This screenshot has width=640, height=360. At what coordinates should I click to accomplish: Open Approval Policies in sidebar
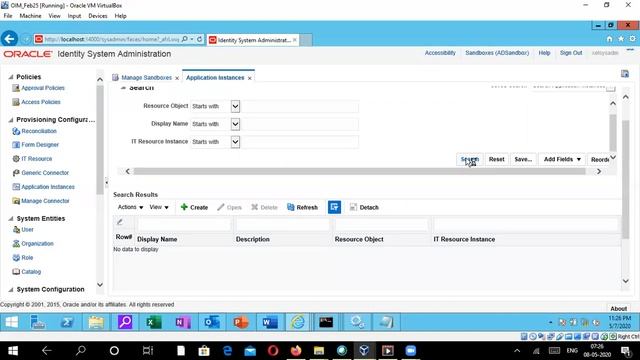coord(43,88)
